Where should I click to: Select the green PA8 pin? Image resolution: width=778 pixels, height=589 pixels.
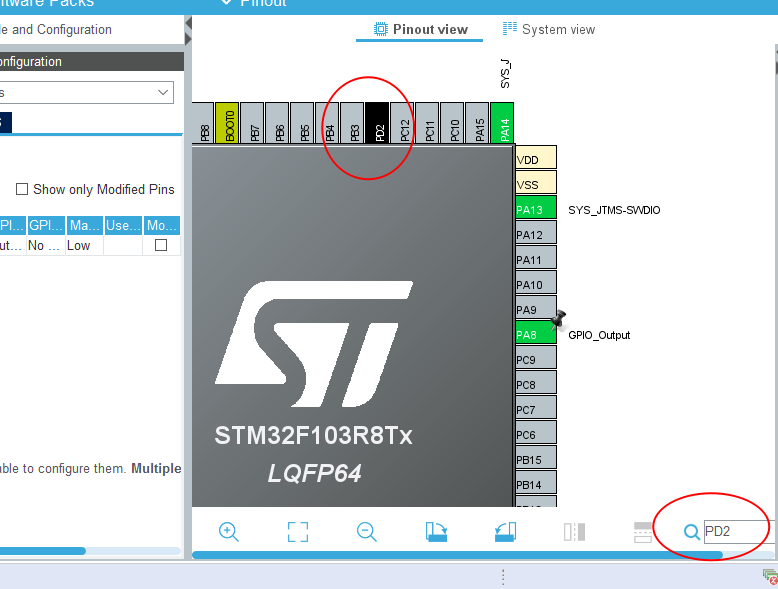536,332
